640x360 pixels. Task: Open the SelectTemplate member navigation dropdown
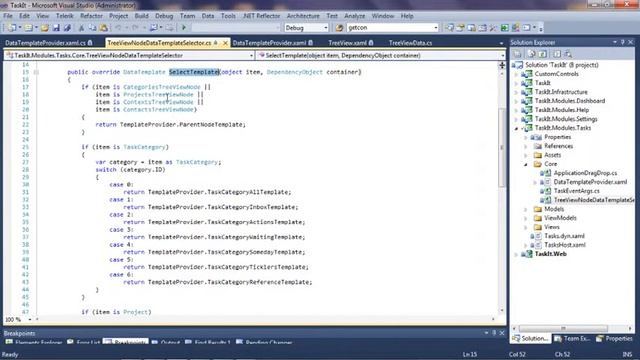(502, 56)
